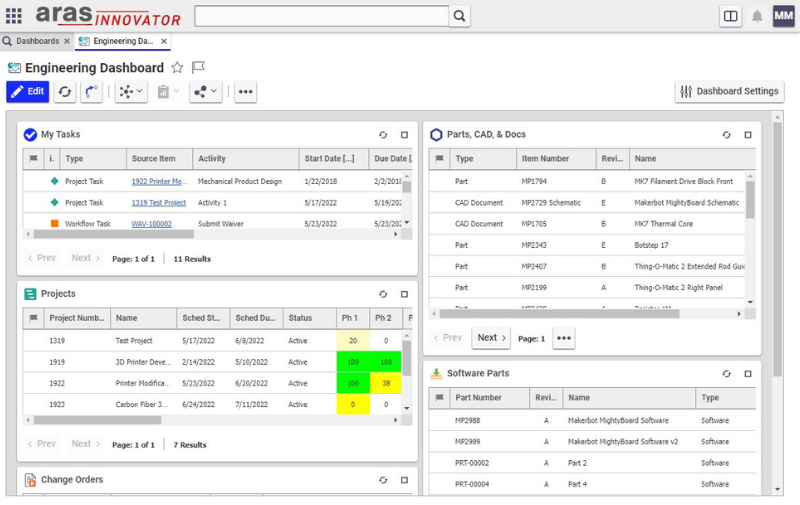Open the toolbar more options ellipsis
800x505 pixels.
(245, 91)
